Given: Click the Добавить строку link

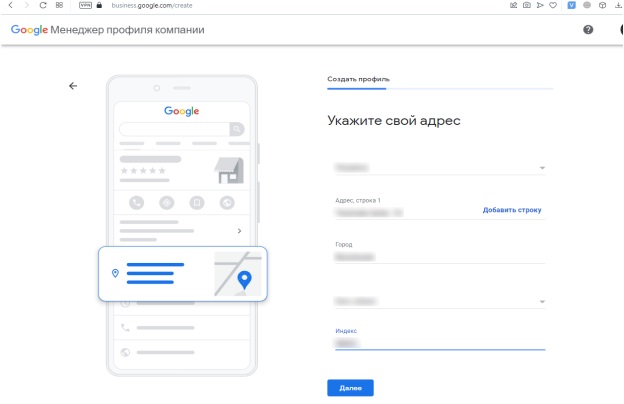Looking at the screenshot, I should tap(513, 210).
